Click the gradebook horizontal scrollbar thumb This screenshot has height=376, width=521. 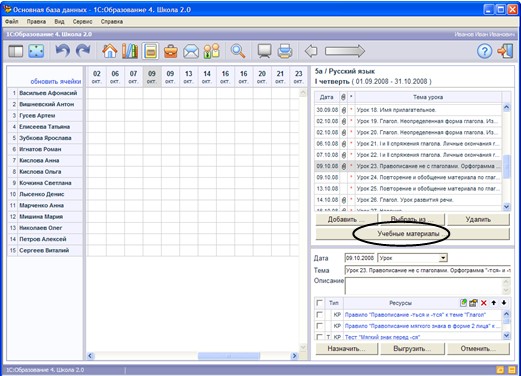[229, 356]
